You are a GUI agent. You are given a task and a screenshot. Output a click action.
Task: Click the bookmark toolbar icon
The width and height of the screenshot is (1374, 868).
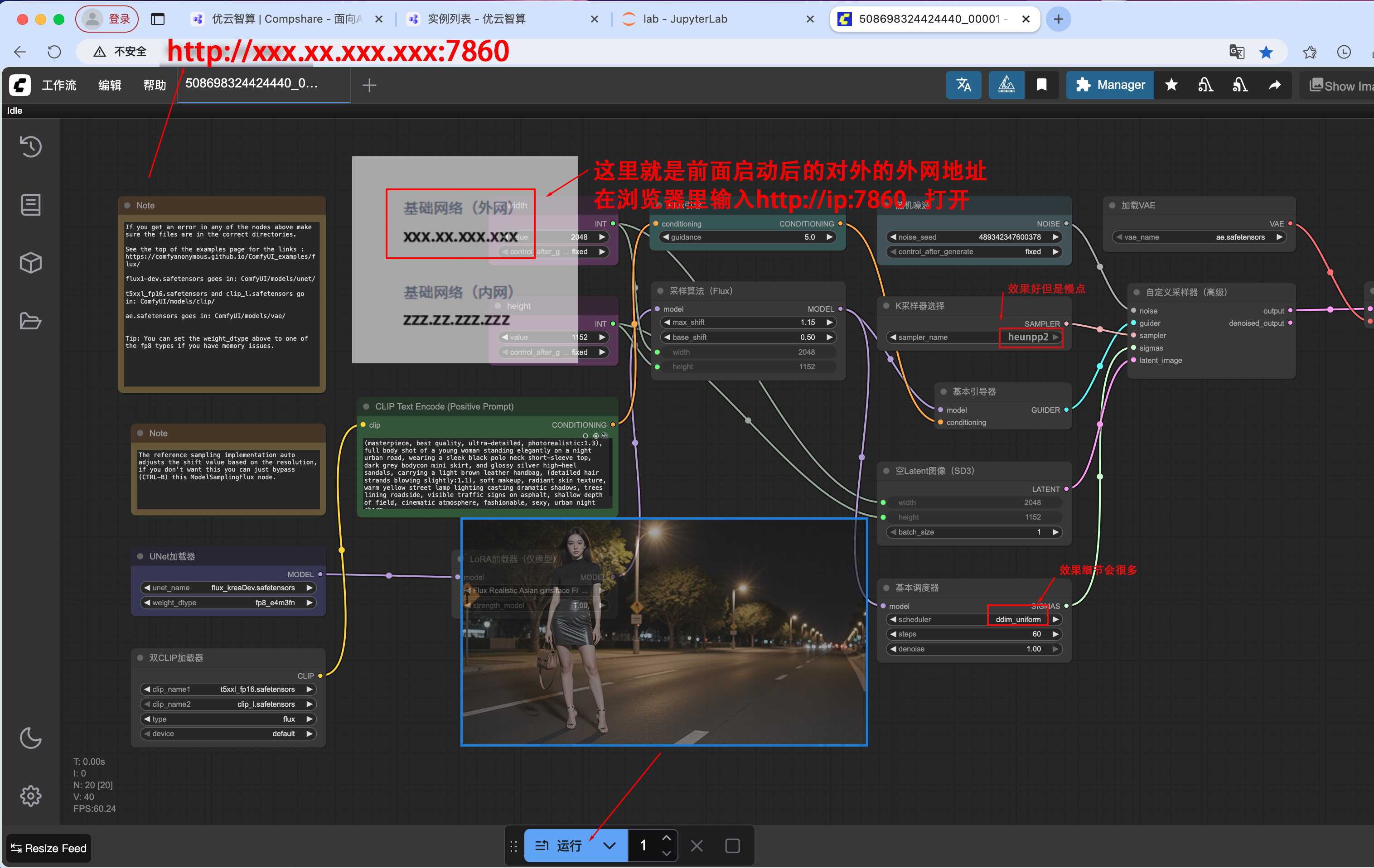[1042, 85]
